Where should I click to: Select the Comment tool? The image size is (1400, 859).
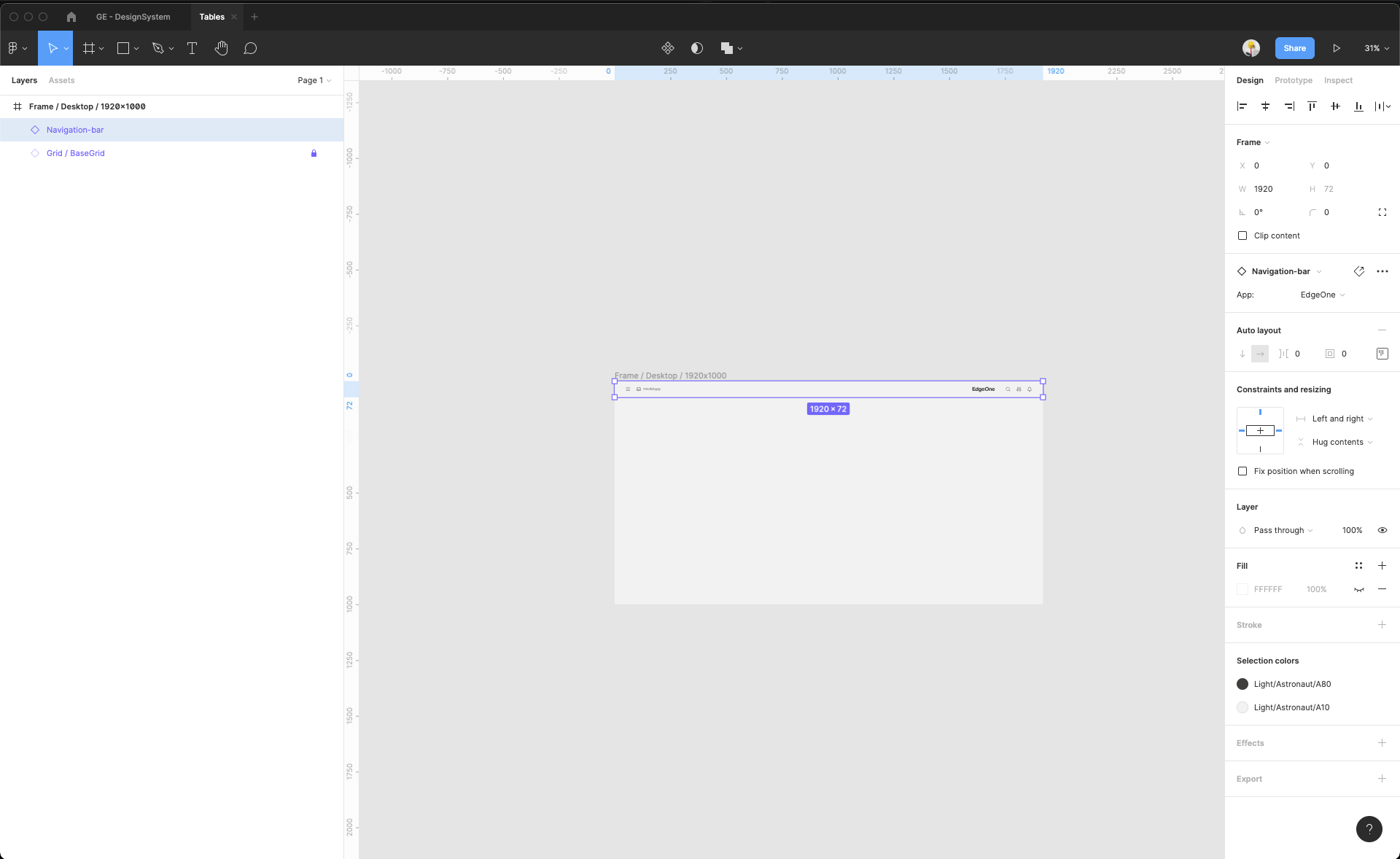point(250,48)
